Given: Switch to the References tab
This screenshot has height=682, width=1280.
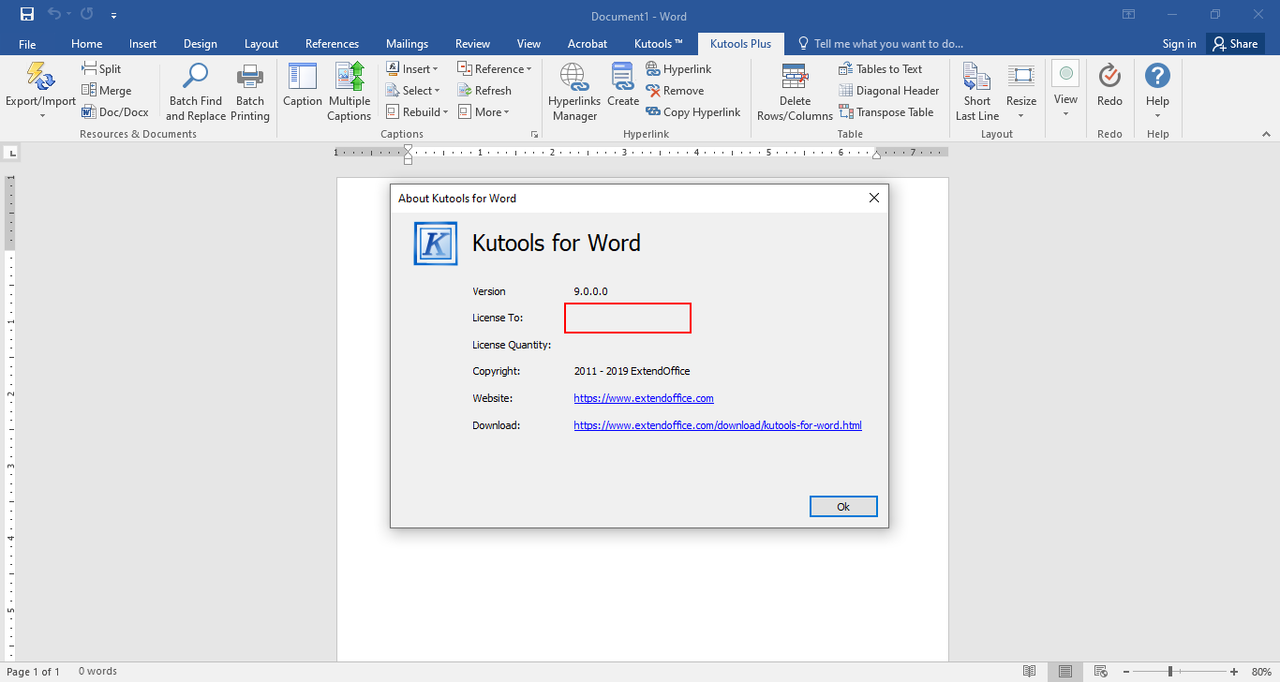Looking at the screenshot, I should coord(332,44).
